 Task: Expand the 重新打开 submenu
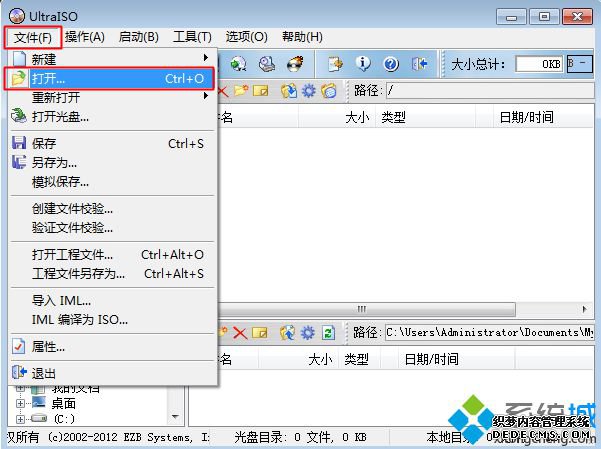point(111,97)
